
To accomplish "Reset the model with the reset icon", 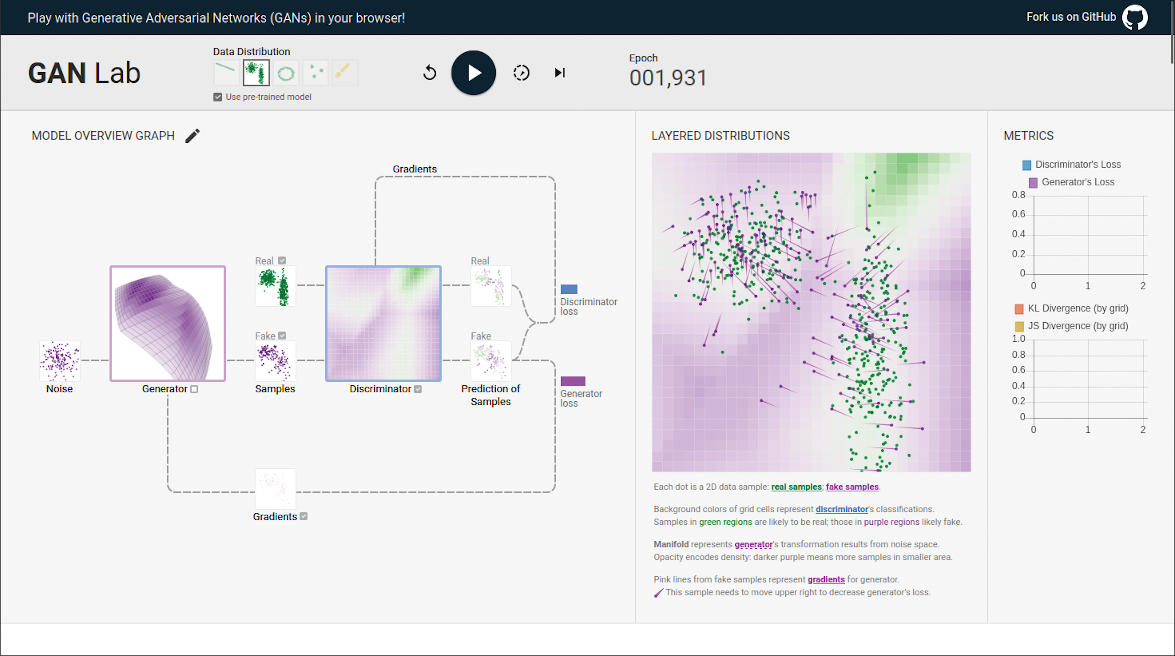I will tap(430, 73).
